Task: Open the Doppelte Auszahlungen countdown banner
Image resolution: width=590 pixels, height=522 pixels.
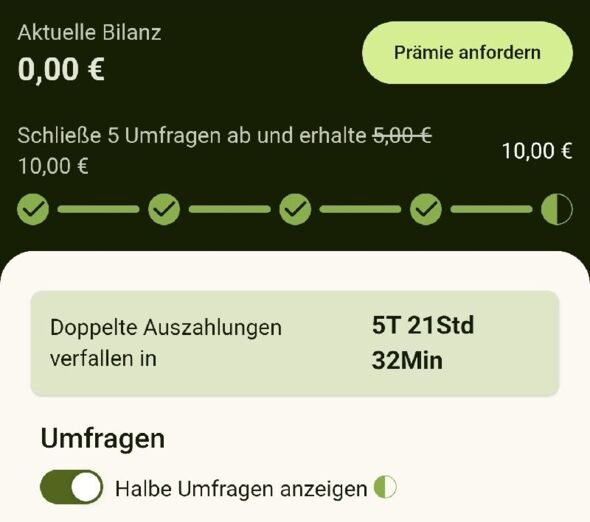Action: click(295, 343)
